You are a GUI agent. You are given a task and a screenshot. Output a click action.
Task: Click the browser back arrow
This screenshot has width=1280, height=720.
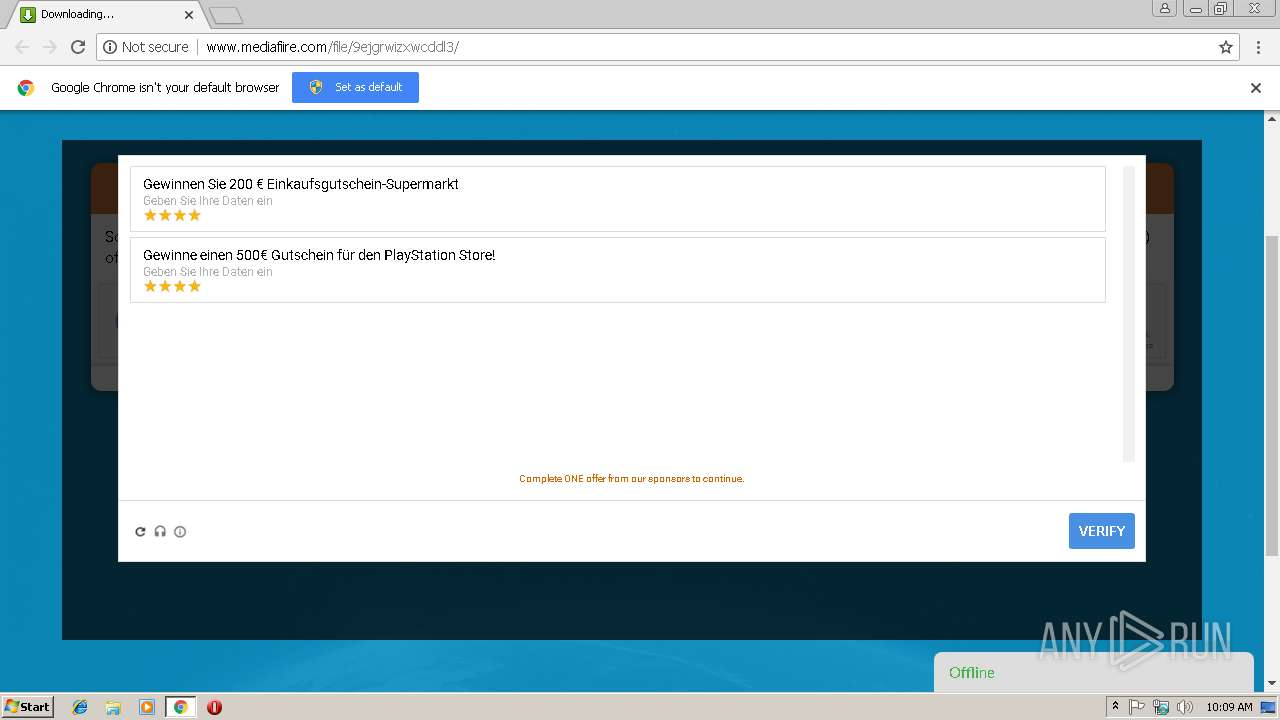[22, 47]
